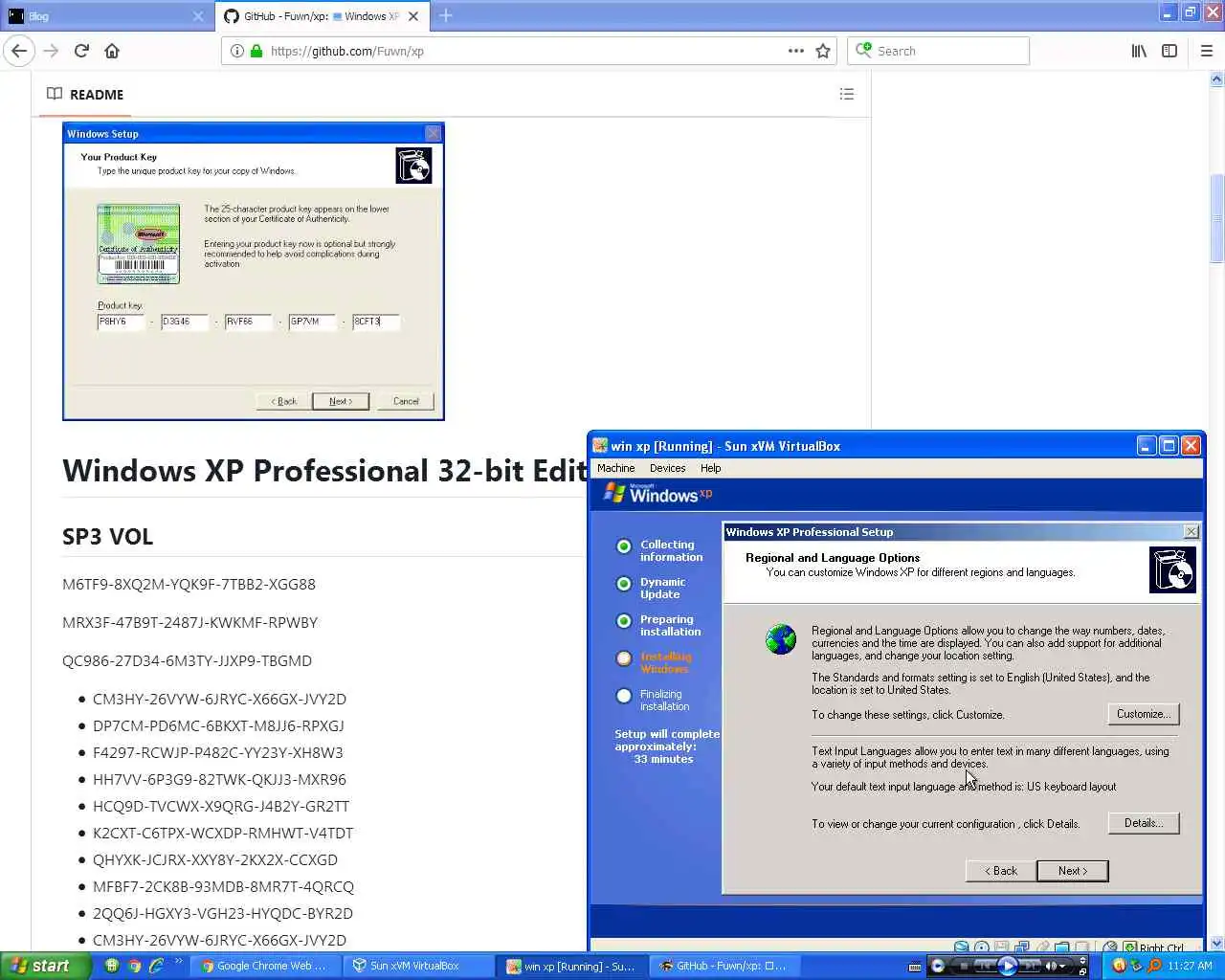Image resolution: width=1225 pixels, height=980 pixels.
Task: Toggle the Firefox sidebar icon
Action: tap(1169, 51)
